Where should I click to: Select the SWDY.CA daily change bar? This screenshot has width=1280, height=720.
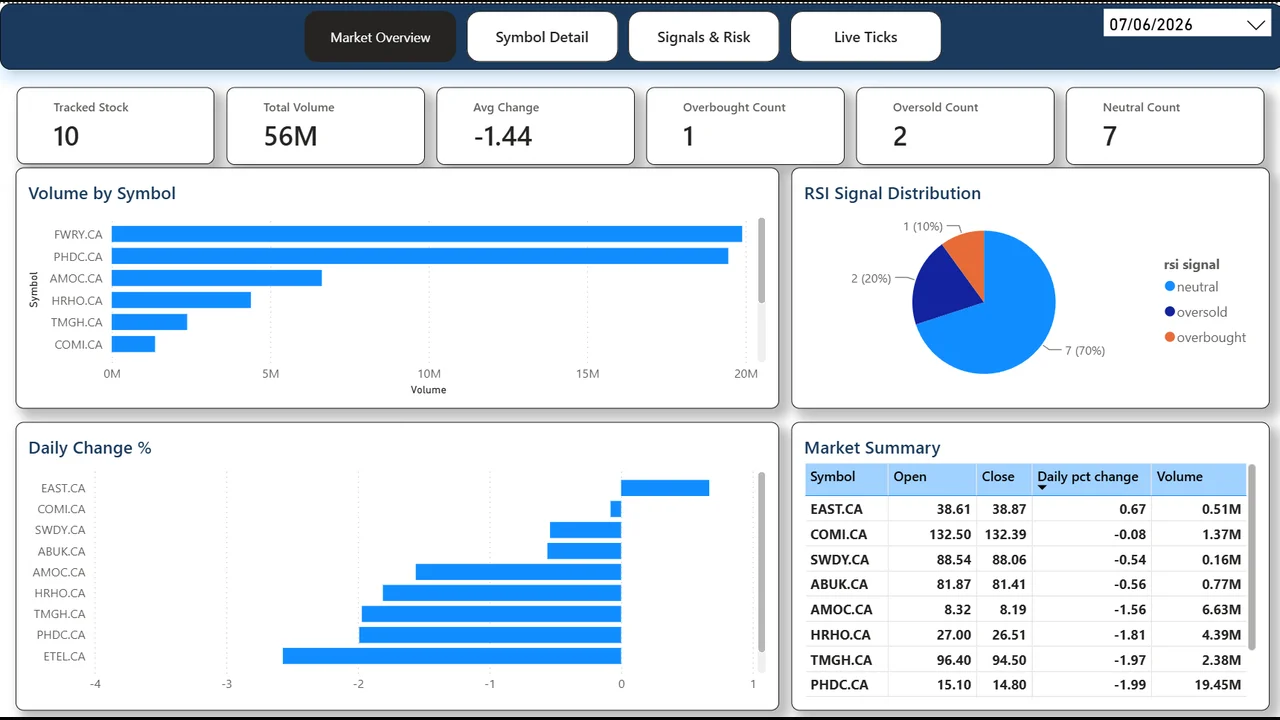click(x=585, y=530)
